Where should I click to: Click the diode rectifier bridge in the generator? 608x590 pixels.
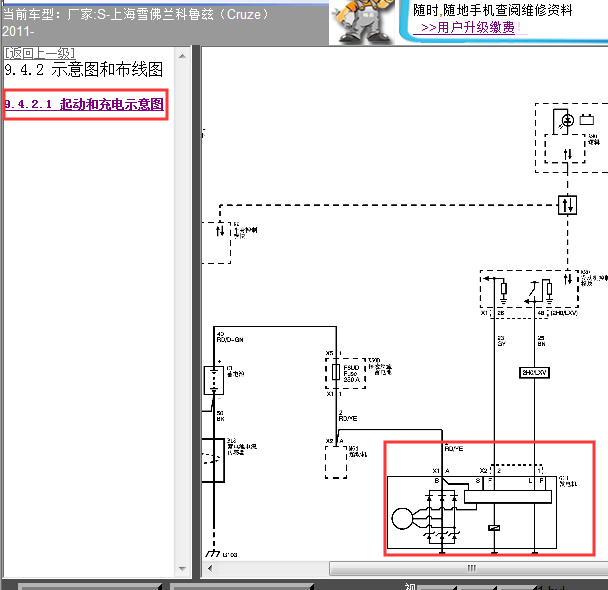click(x=442, y=518)
